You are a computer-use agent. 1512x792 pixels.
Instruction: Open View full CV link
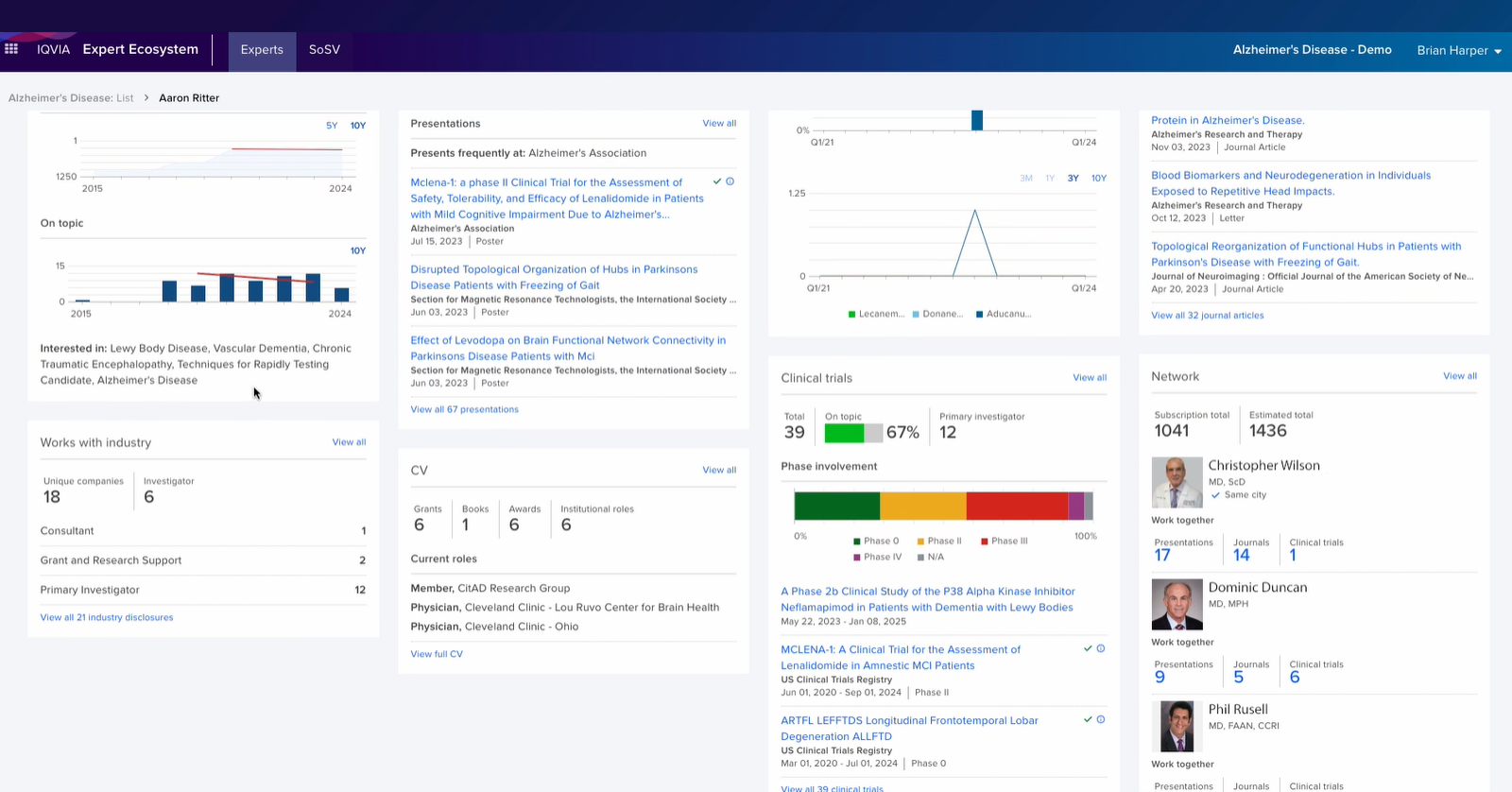point(437,654)
